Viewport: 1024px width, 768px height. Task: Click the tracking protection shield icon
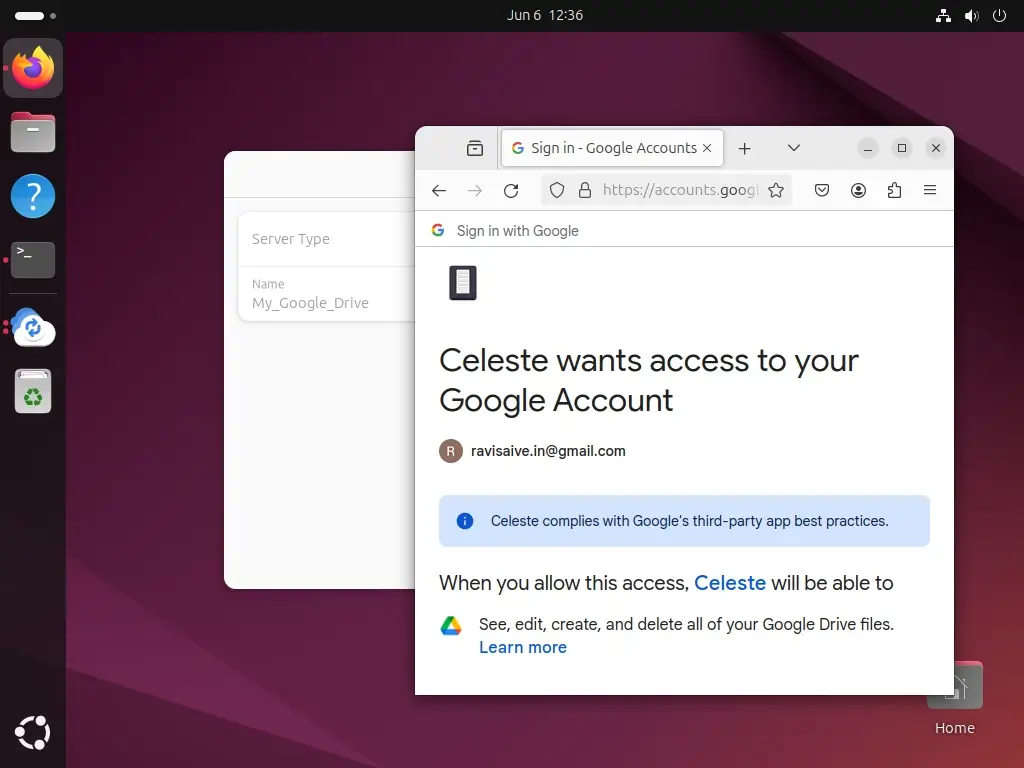click(556, 190)
